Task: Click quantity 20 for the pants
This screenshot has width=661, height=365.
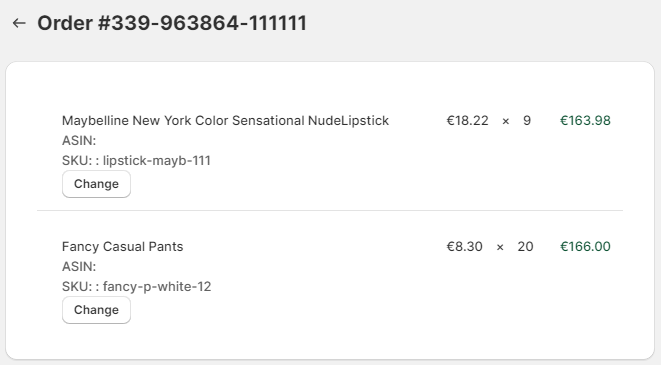Action: 525,247
